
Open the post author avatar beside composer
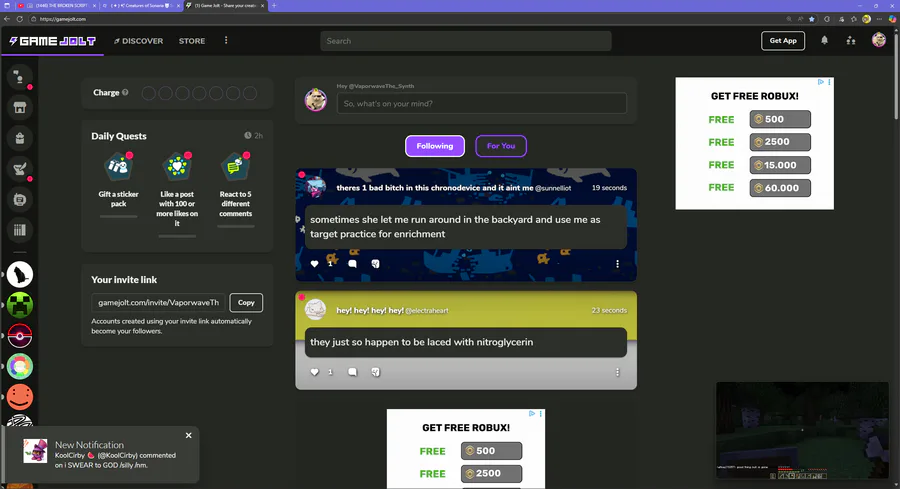pyautogui.click(x=315, y=100)
